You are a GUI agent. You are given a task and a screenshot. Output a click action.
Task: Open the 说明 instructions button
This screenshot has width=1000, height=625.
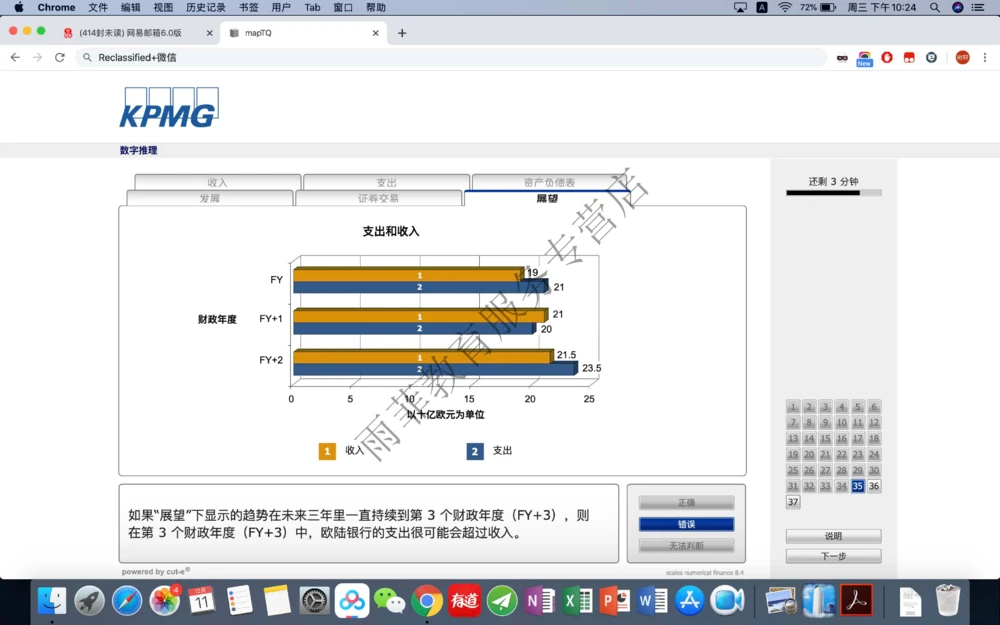833,535
